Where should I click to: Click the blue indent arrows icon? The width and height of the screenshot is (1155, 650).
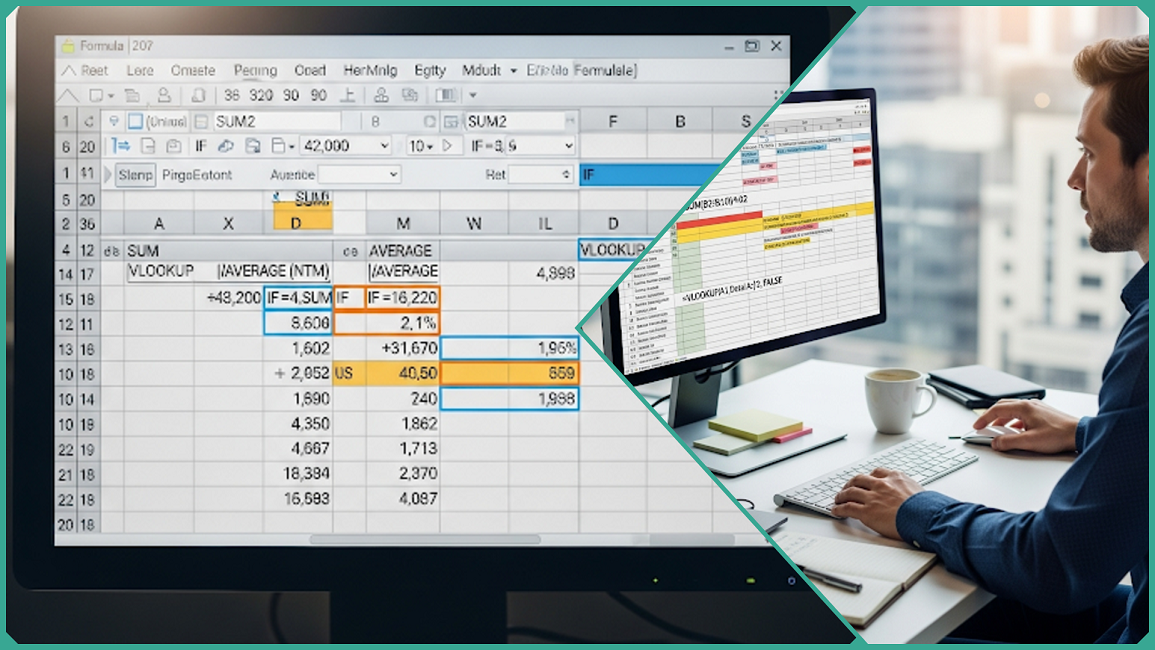(x=120, y=146)
